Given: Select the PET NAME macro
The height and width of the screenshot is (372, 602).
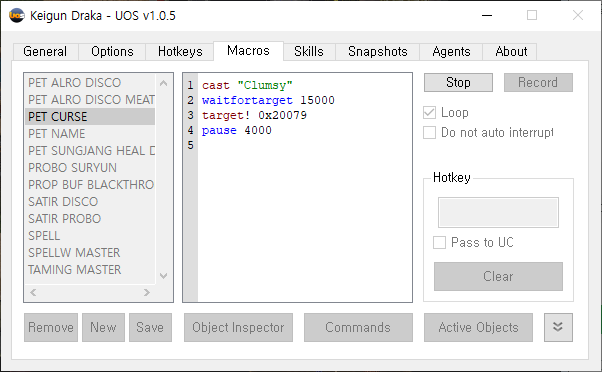Looking at the screenshot, I should (90, 134).
